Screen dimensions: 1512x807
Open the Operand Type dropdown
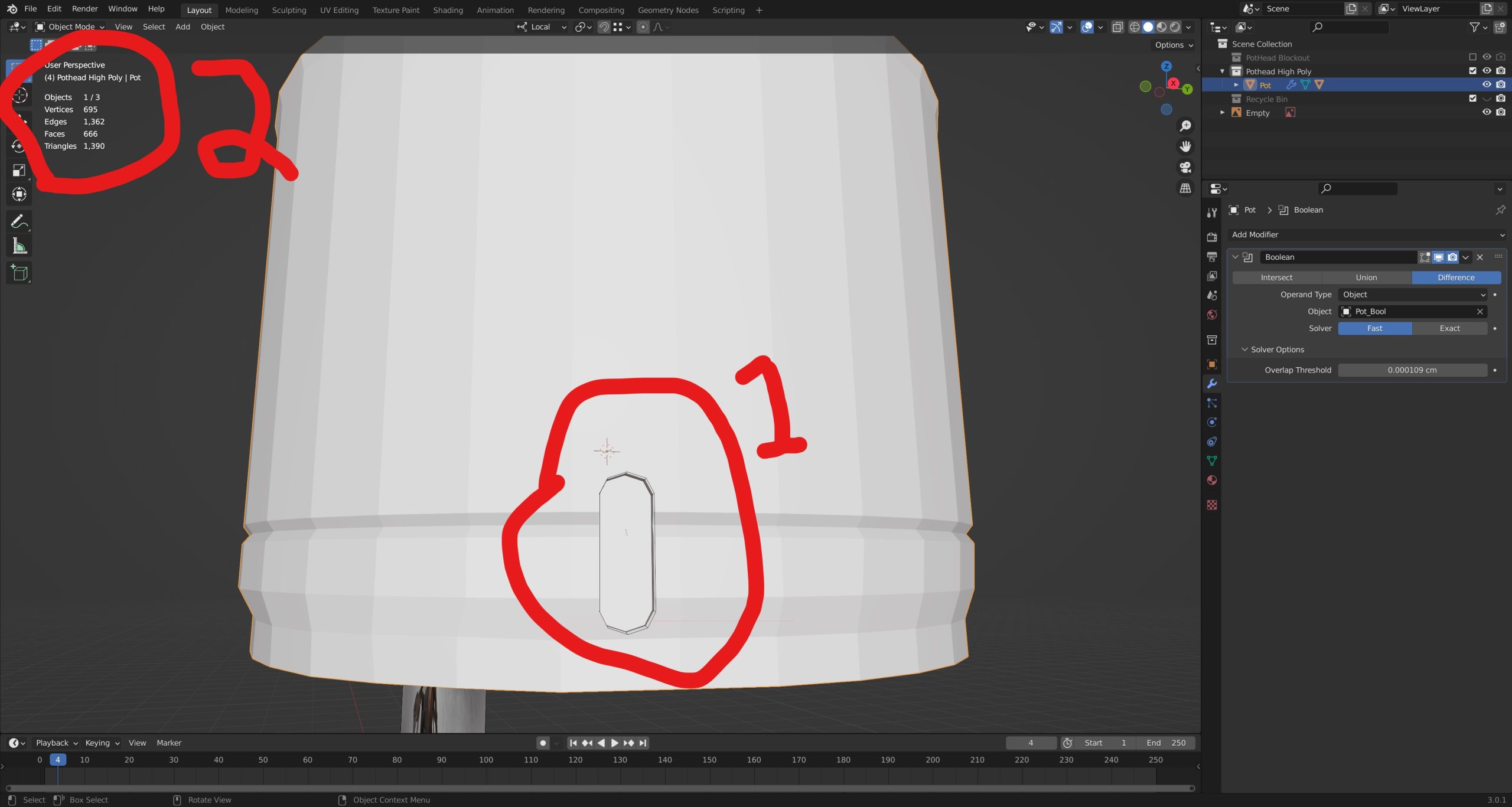click(x=1413, y=295)
